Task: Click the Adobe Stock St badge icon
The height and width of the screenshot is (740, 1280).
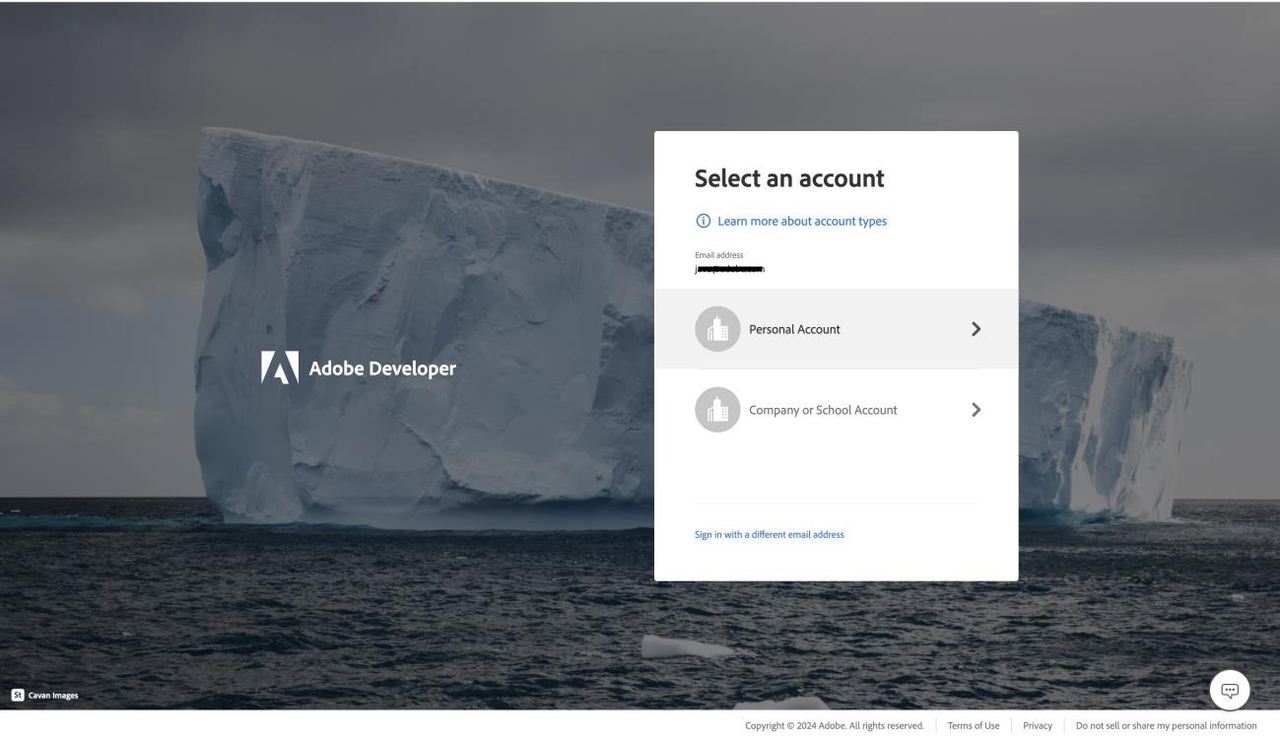Action: 17,695
